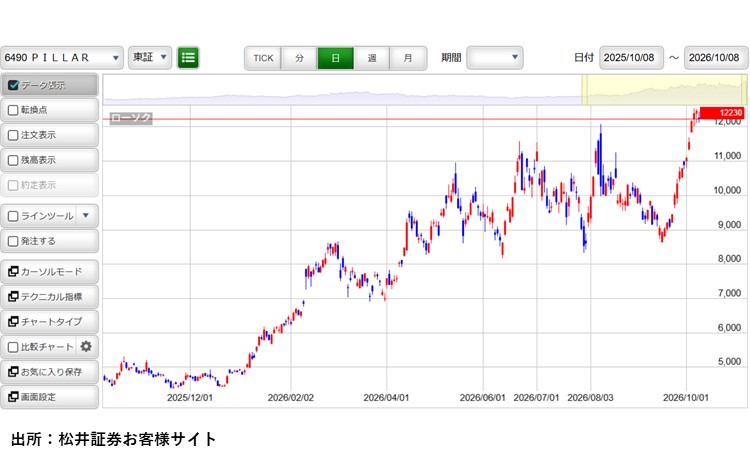Open カーソルモード popup window
Image resolution: width=750 pixels, height=454 pixels.
point(50,272)
